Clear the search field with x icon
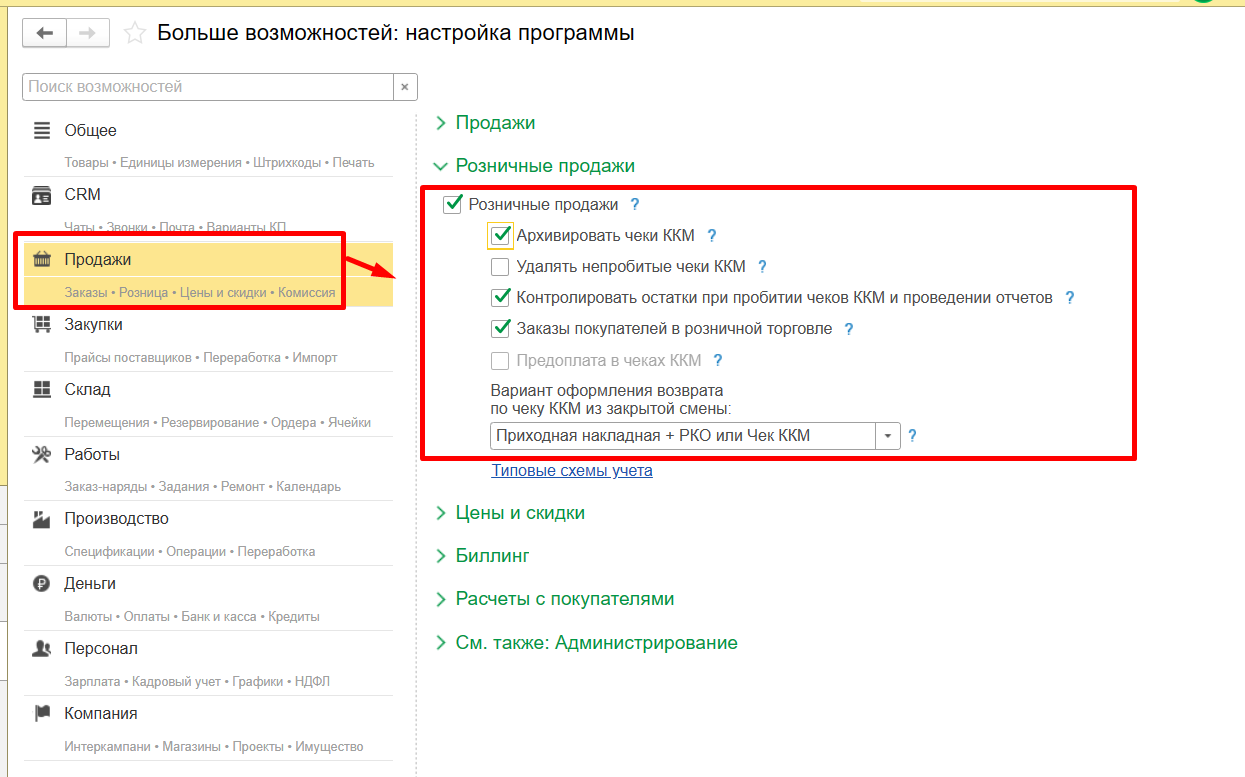This screenshot has height=777, width=1245. click(x=405, y=87)
